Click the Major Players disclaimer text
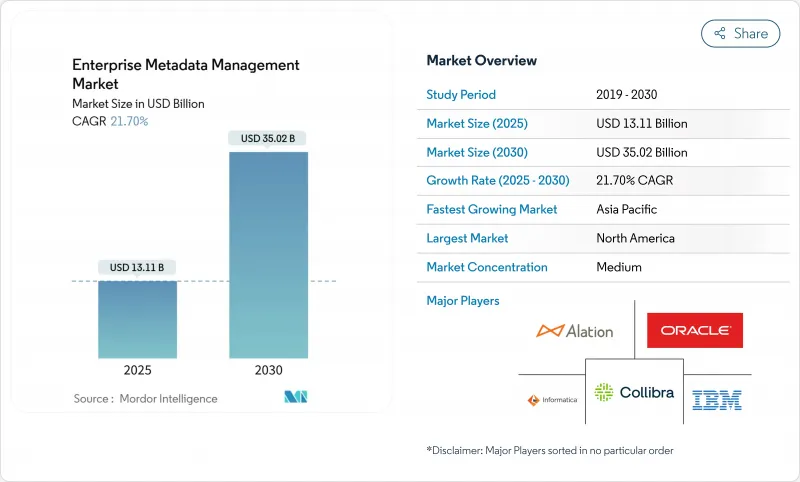 pos(549,451)
